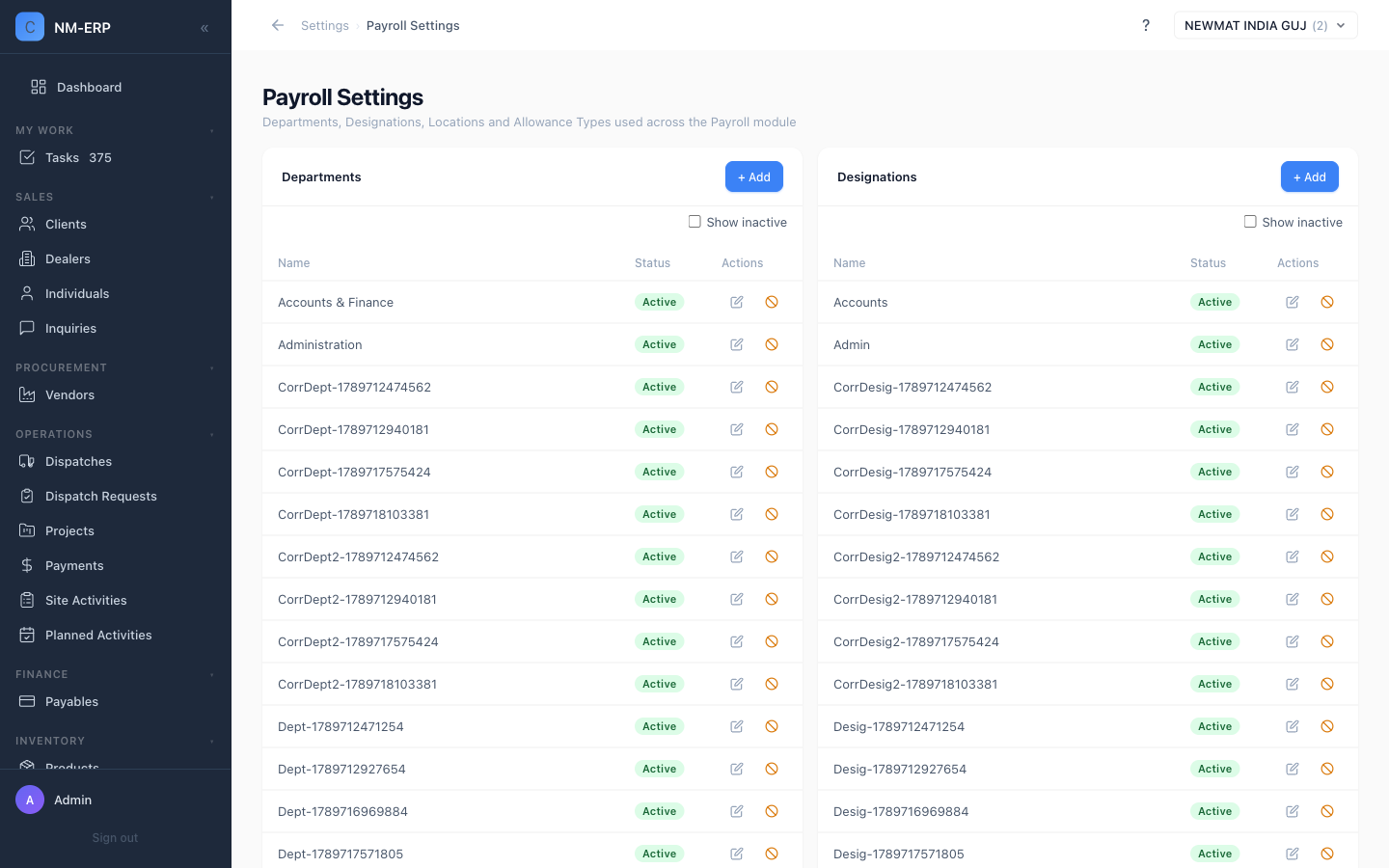This screenshot has width=1389, height=868.
Task: Edit the CorrDesig-1789712940181 designation
Action: coord(1293,429)
